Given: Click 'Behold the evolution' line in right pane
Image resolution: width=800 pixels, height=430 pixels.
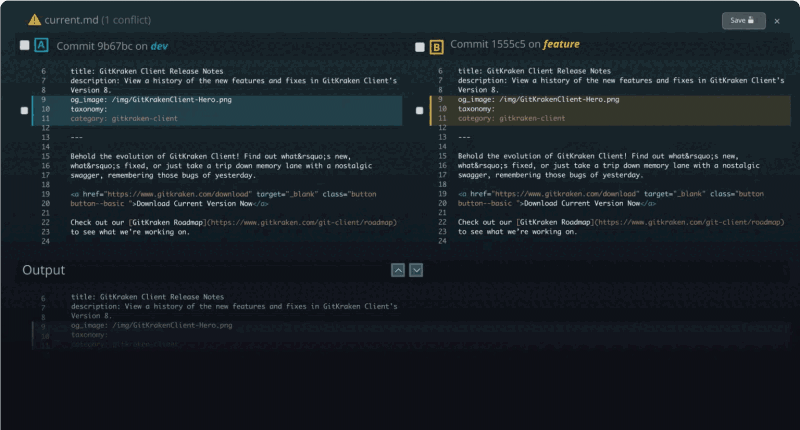Looking at the screenshot, I should 598,156.
